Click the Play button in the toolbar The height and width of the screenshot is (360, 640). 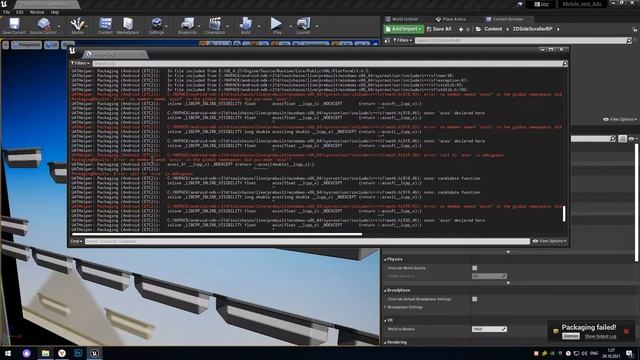(x=277, y=26)
